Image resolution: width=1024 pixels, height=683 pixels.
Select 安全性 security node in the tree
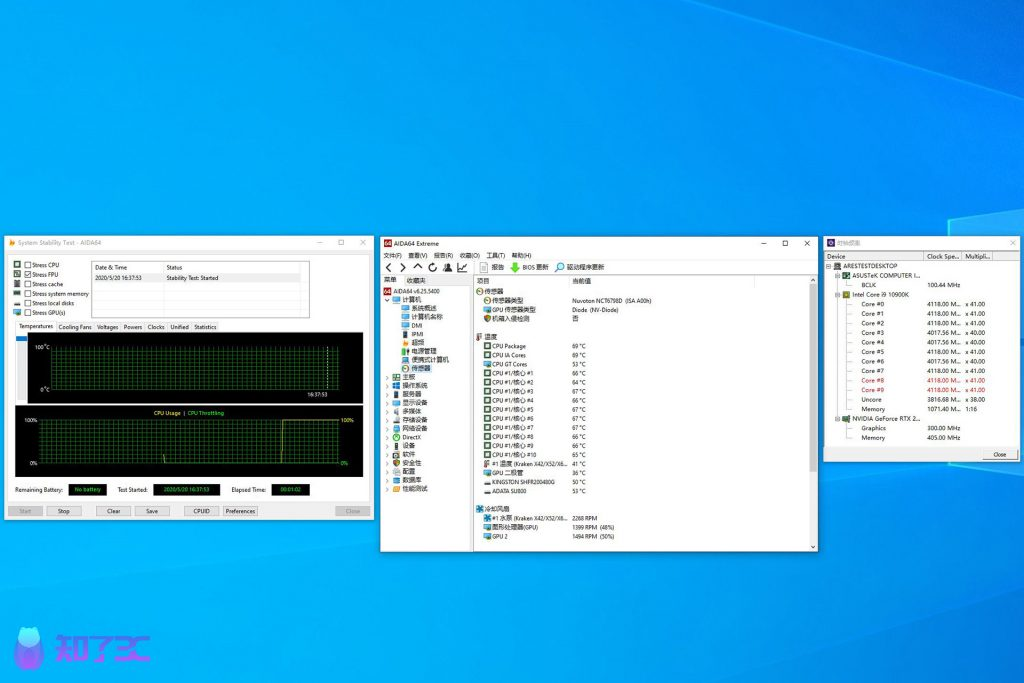tap(407, 462)
